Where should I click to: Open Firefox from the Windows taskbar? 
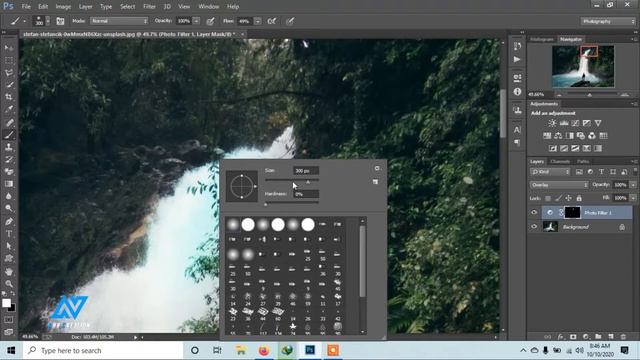[264, 350]
